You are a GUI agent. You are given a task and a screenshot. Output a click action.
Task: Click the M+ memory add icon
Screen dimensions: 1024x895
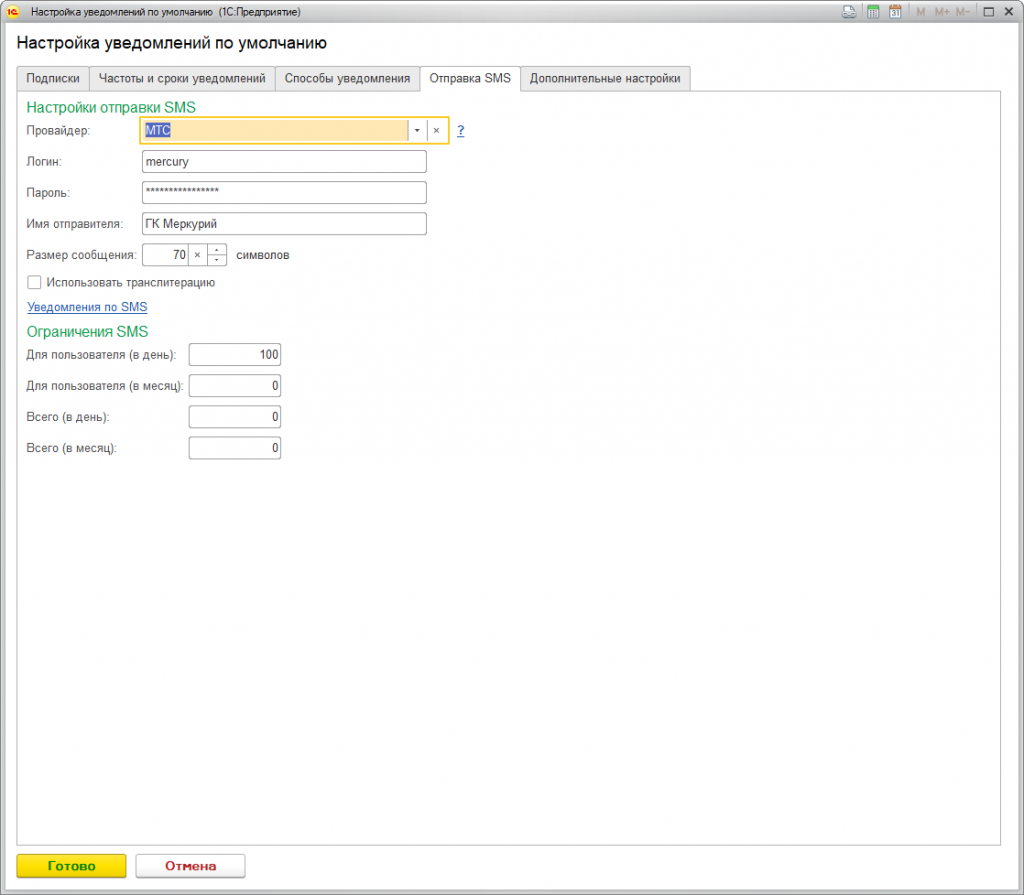click(942, 12)
